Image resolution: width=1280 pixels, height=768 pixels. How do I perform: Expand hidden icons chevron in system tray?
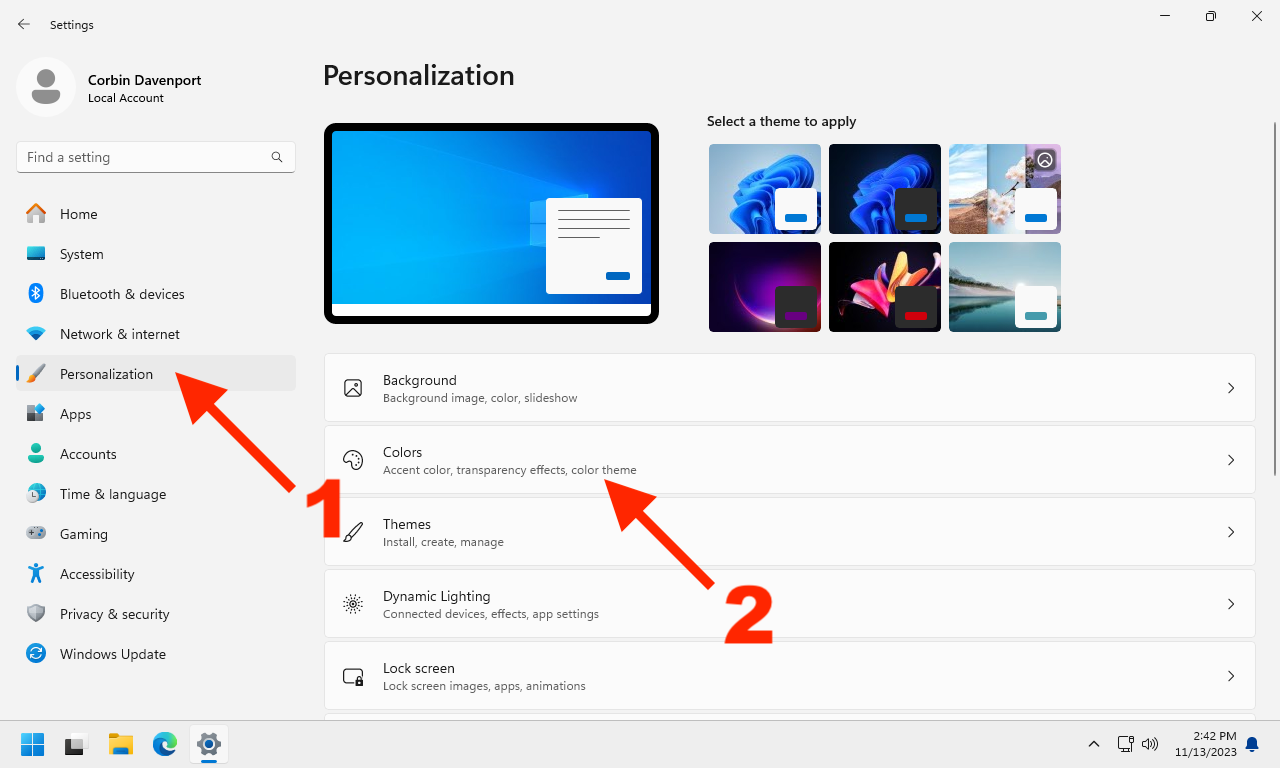tap(1093, 744)
